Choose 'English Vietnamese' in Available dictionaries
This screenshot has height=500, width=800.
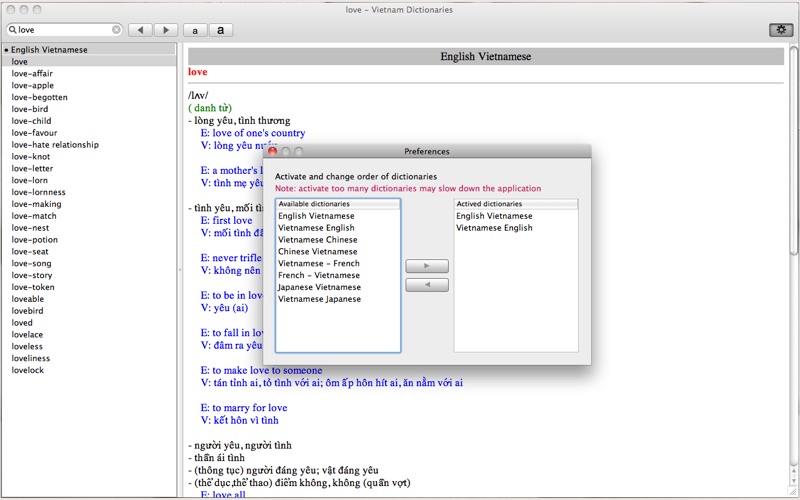[316, 216]
